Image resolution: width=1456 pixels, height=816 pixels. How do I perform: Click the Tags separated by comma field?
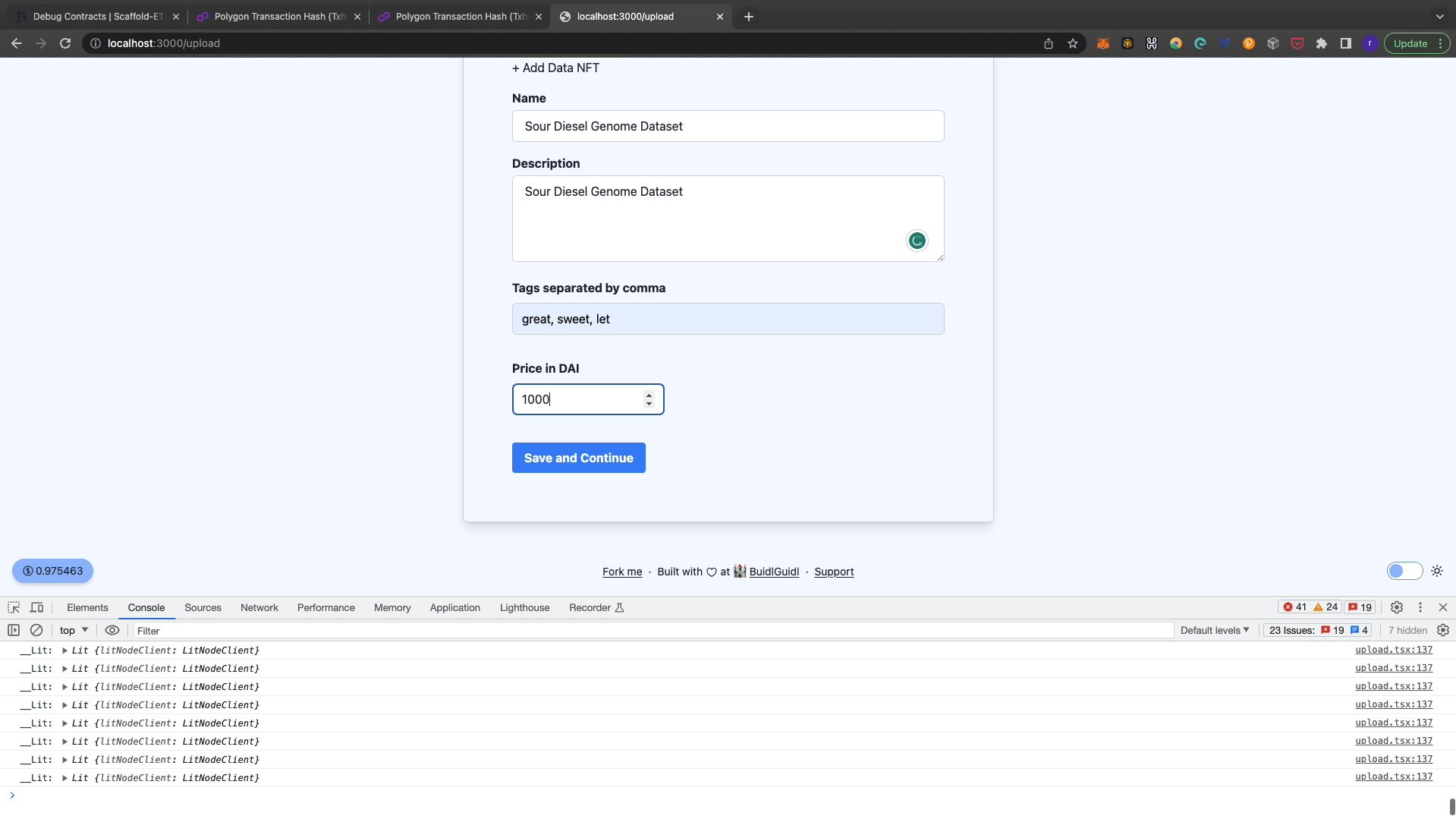pyautogui.click(x=728, y=319)
